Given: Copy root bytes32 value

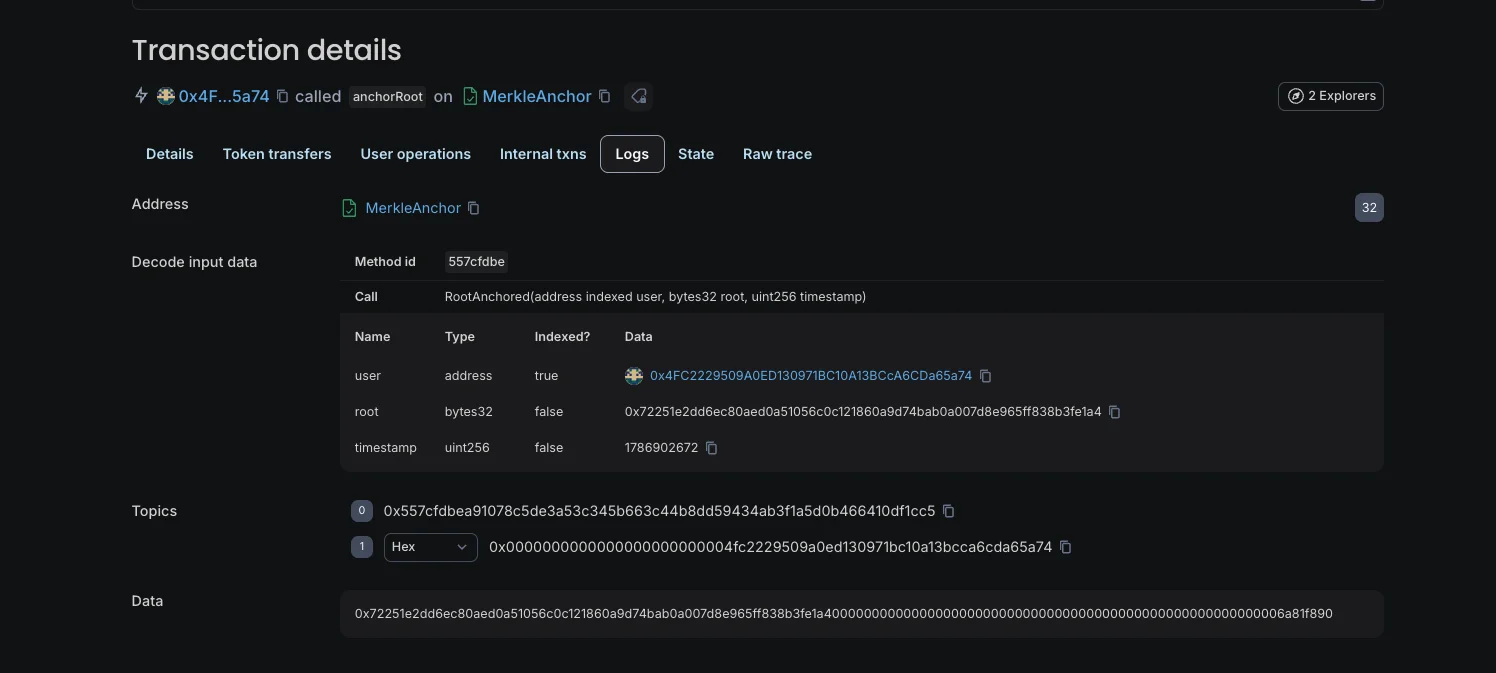Looking at the screenshot, I should (1114, 412).
